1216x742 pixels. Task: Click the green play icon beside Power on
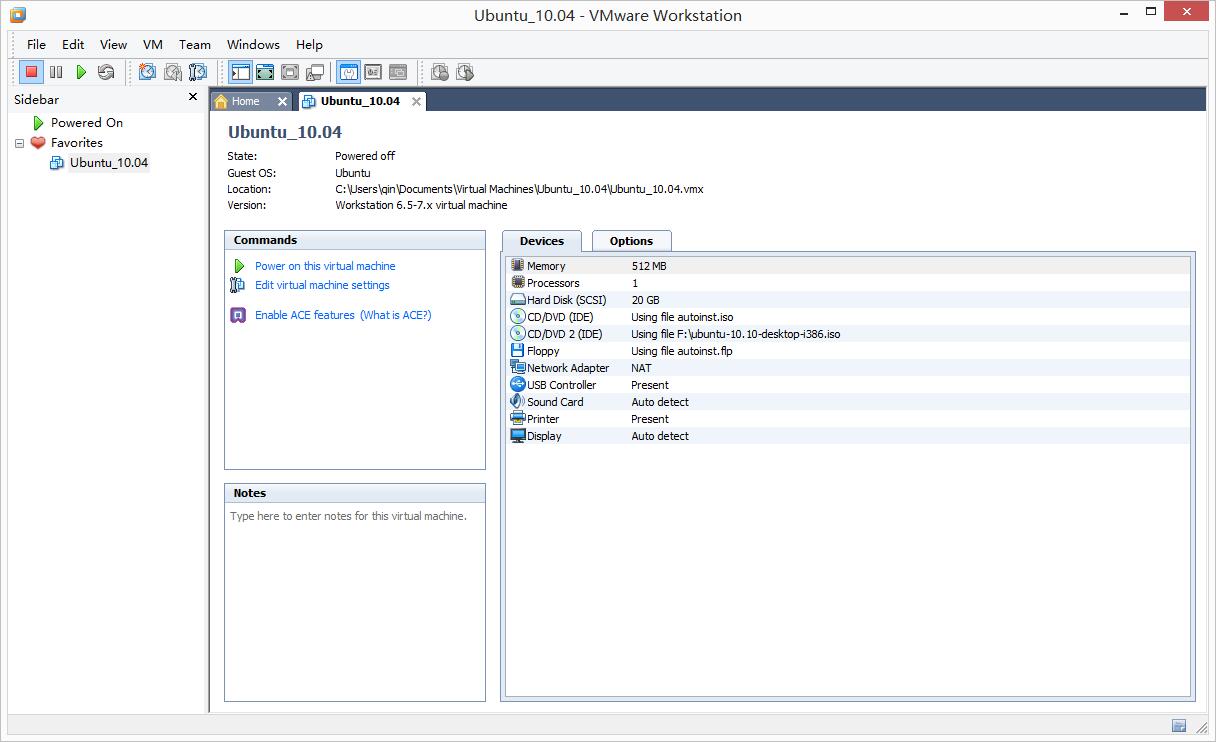(x=238, y=266)
